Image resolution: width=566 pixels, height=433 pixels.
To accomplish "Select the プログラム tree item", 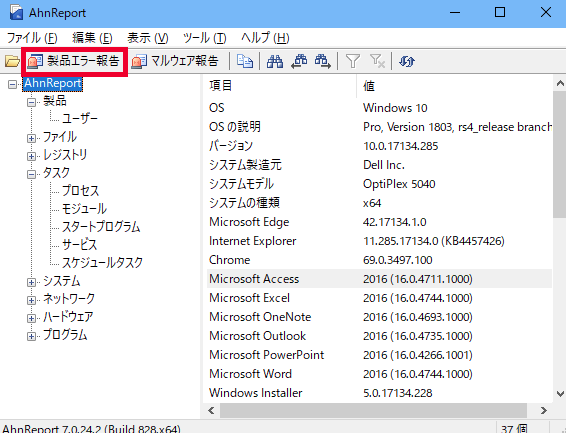I will click(x=65, y=335).
